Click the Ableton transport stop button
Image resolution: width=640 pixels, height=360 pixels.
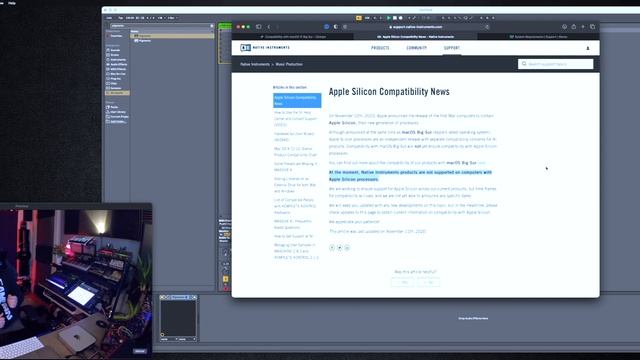coord(395,18)
